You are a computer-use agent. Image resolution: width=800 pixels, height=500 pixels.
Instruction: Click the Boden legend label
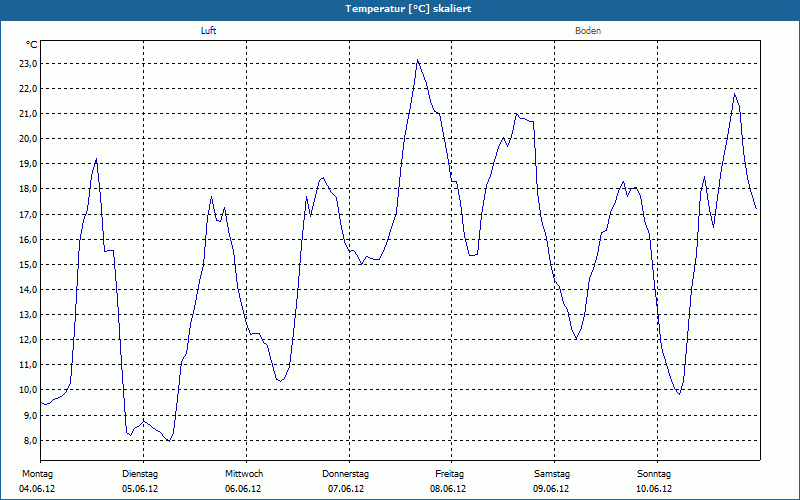pos(588,31)
